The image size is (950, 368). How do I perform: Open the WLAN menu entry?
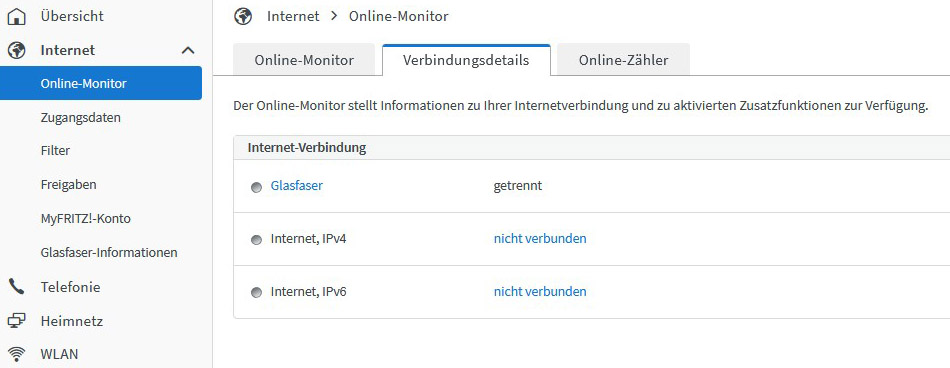click(x=59, y=354)
